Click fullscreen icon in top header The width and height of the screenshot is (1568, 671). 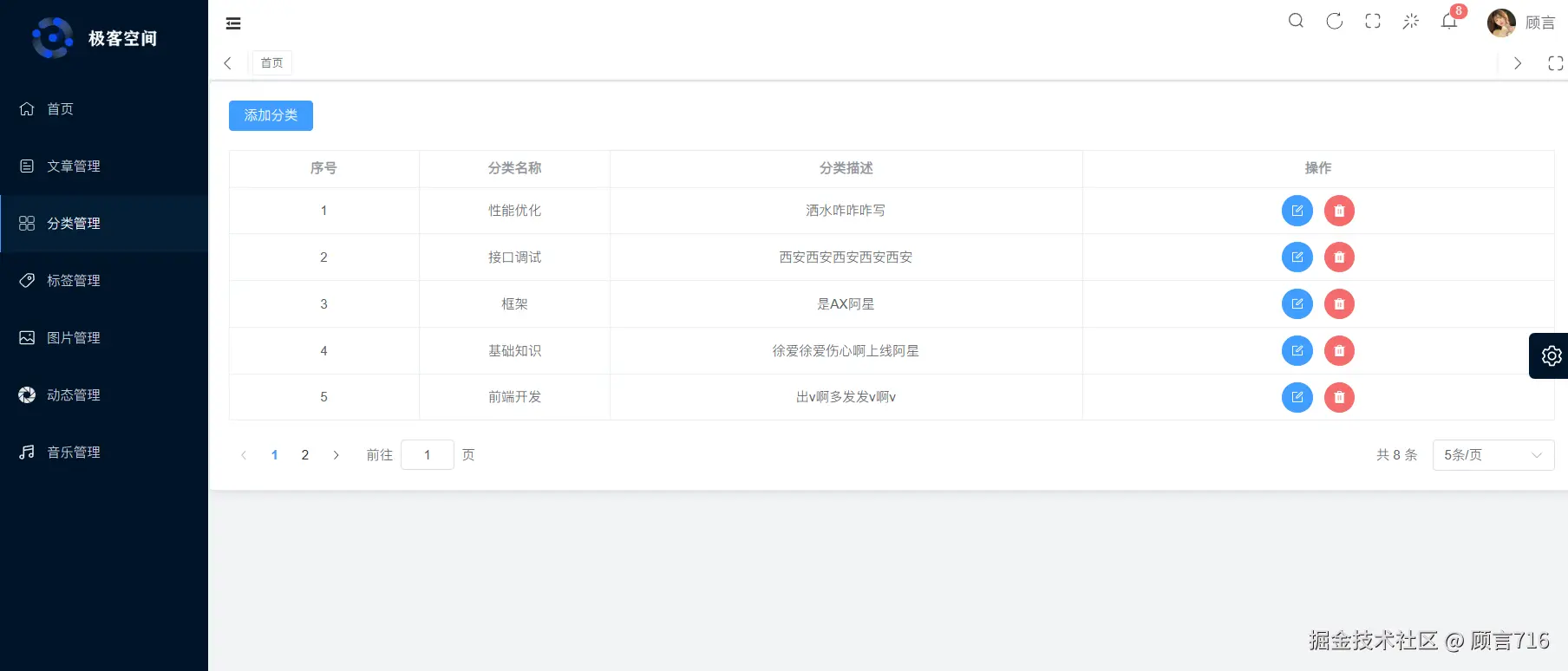tap(1373, 21)
